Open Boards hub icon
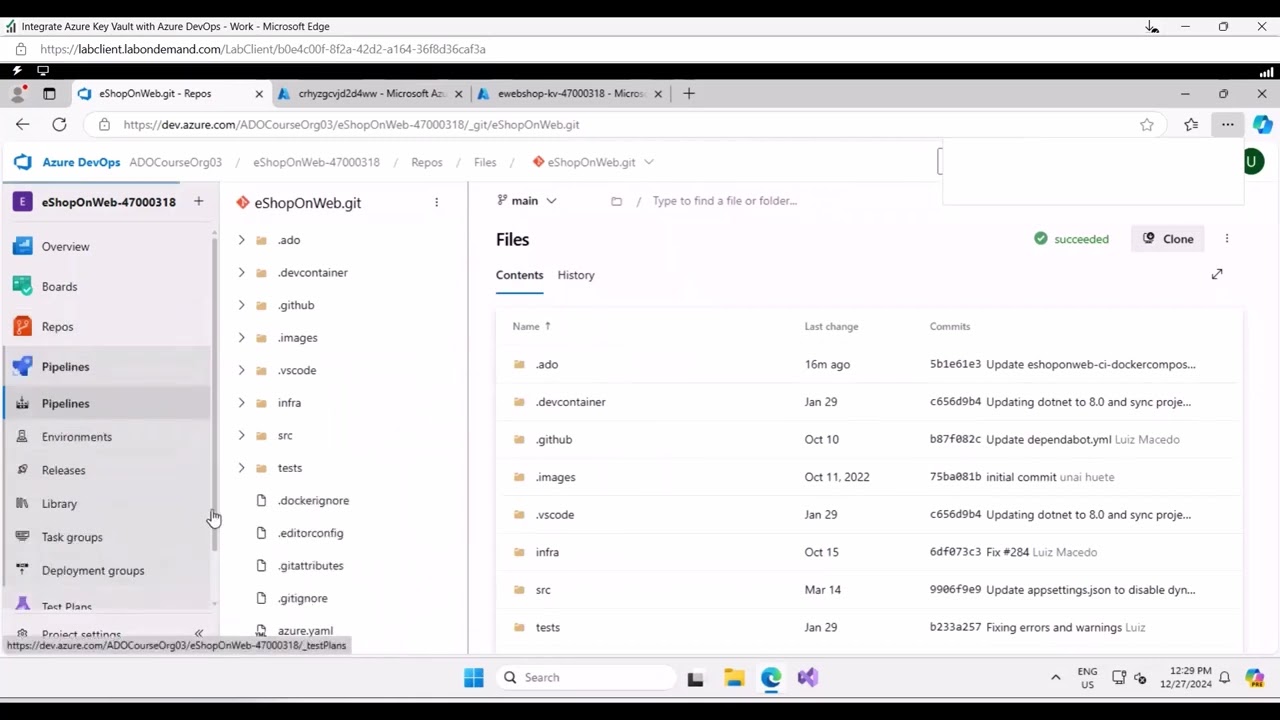Screen dimensions: 1280x720 pyautogui.click(x=22, y=286)
